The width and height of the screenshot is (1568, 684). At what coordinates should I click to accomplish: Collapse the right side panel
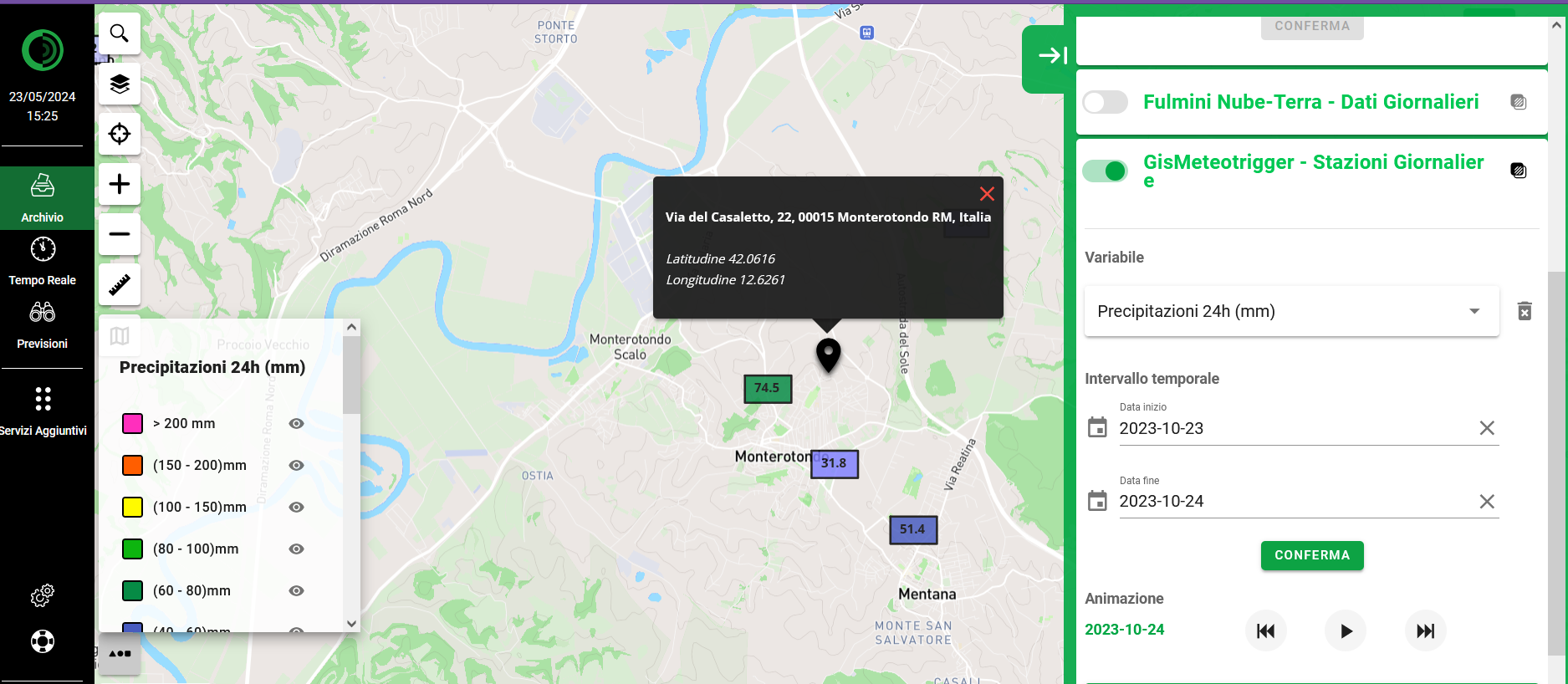click(1050, 55)
